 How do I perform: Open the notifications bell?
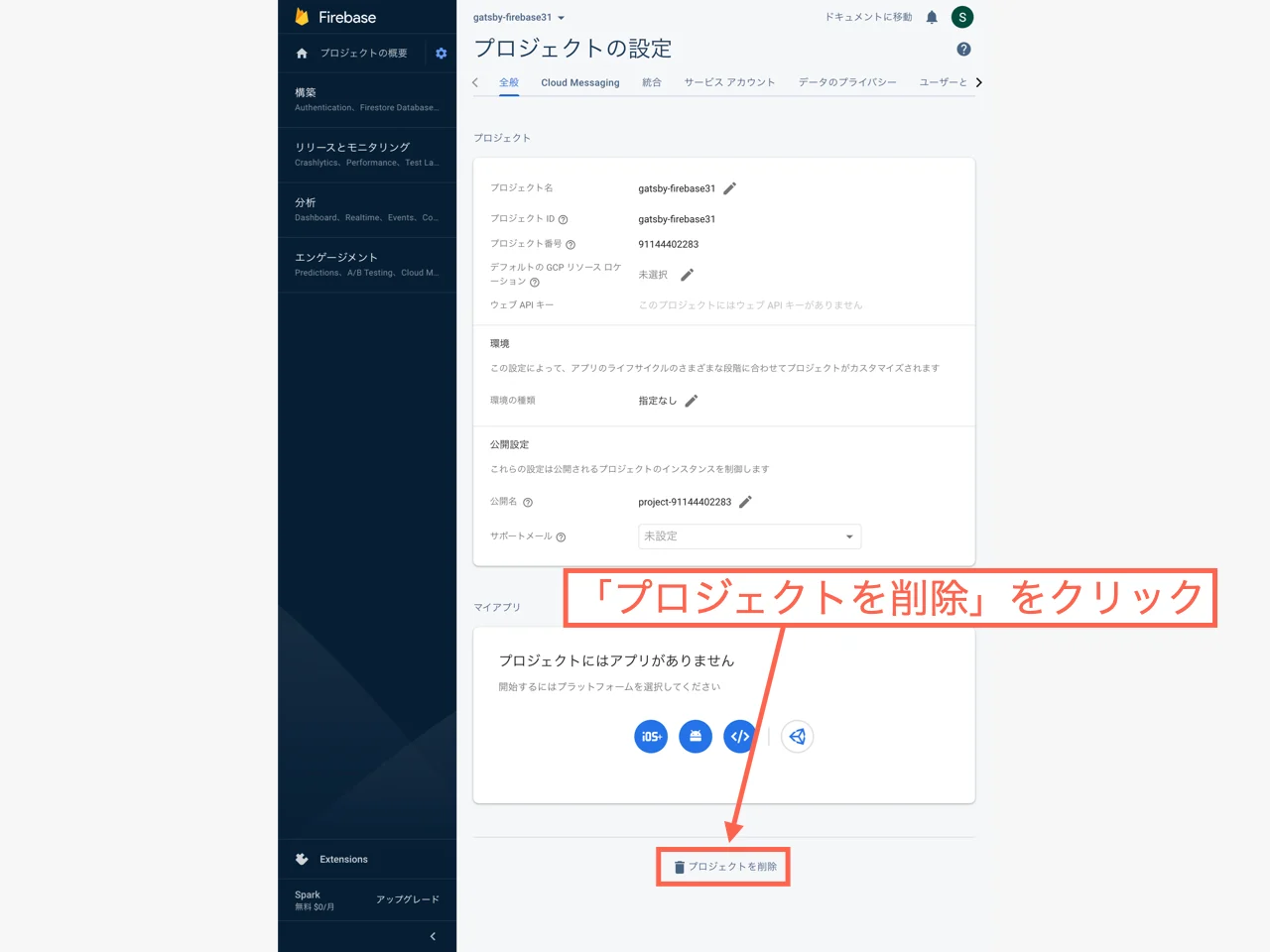point(930,17)
